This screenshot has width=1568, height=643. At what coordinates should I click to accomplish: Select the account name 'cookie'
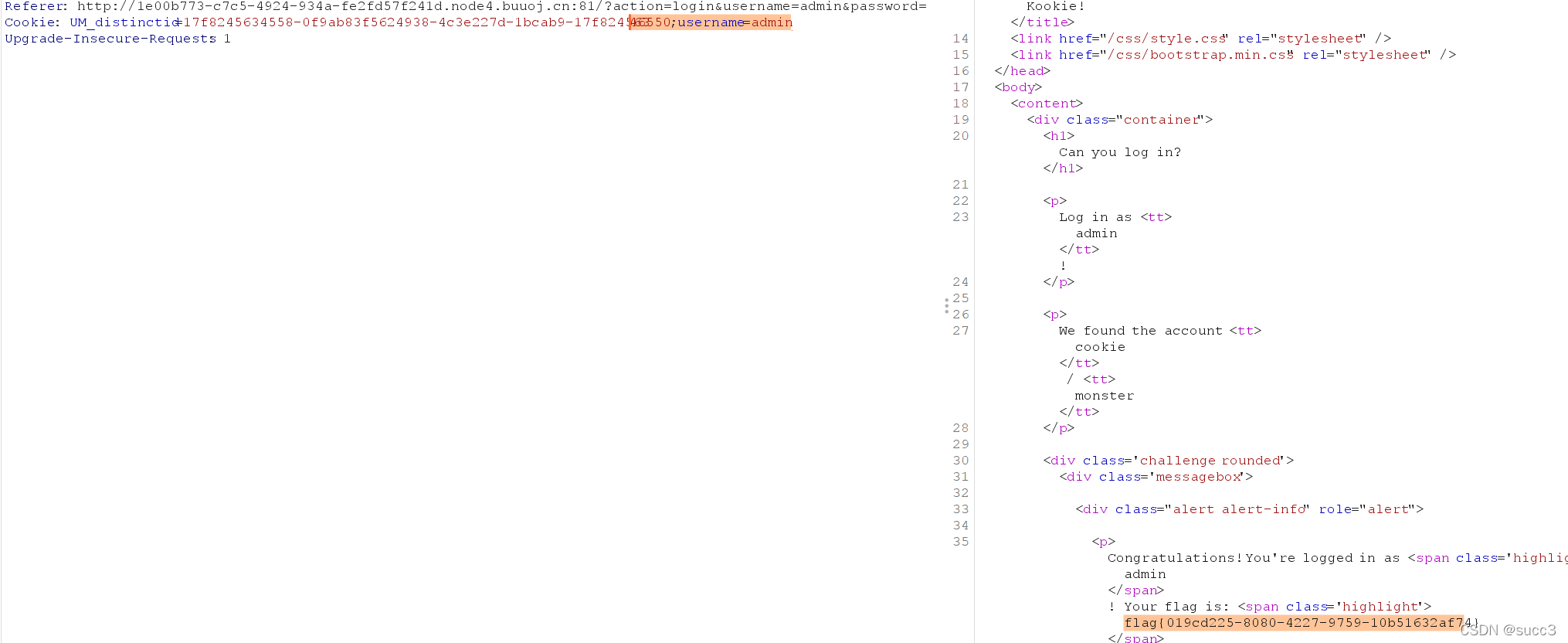[1100, 347]
